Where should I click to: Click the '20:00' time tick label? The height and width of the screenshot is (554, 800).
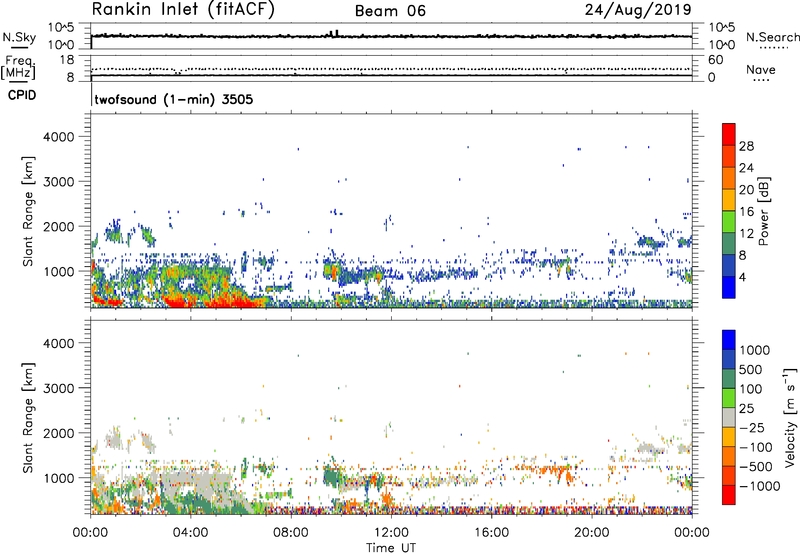pyautogui.click(x=592, y=533)
